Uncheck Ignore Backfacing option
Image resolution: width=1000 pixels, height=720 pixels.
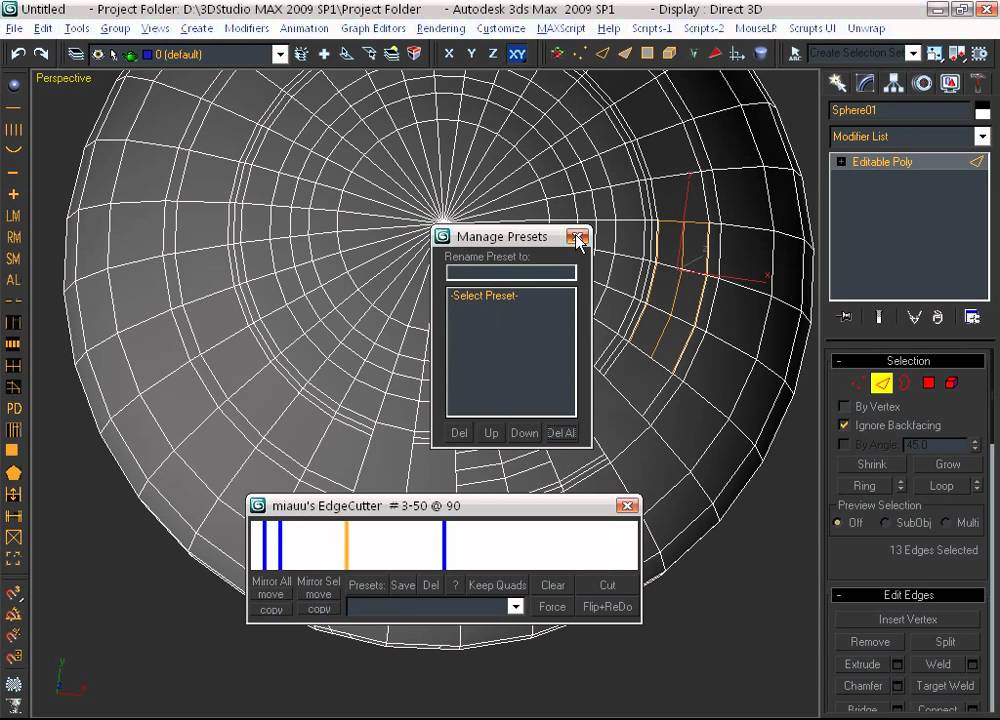pyautogui.click(x=844, y=425)
